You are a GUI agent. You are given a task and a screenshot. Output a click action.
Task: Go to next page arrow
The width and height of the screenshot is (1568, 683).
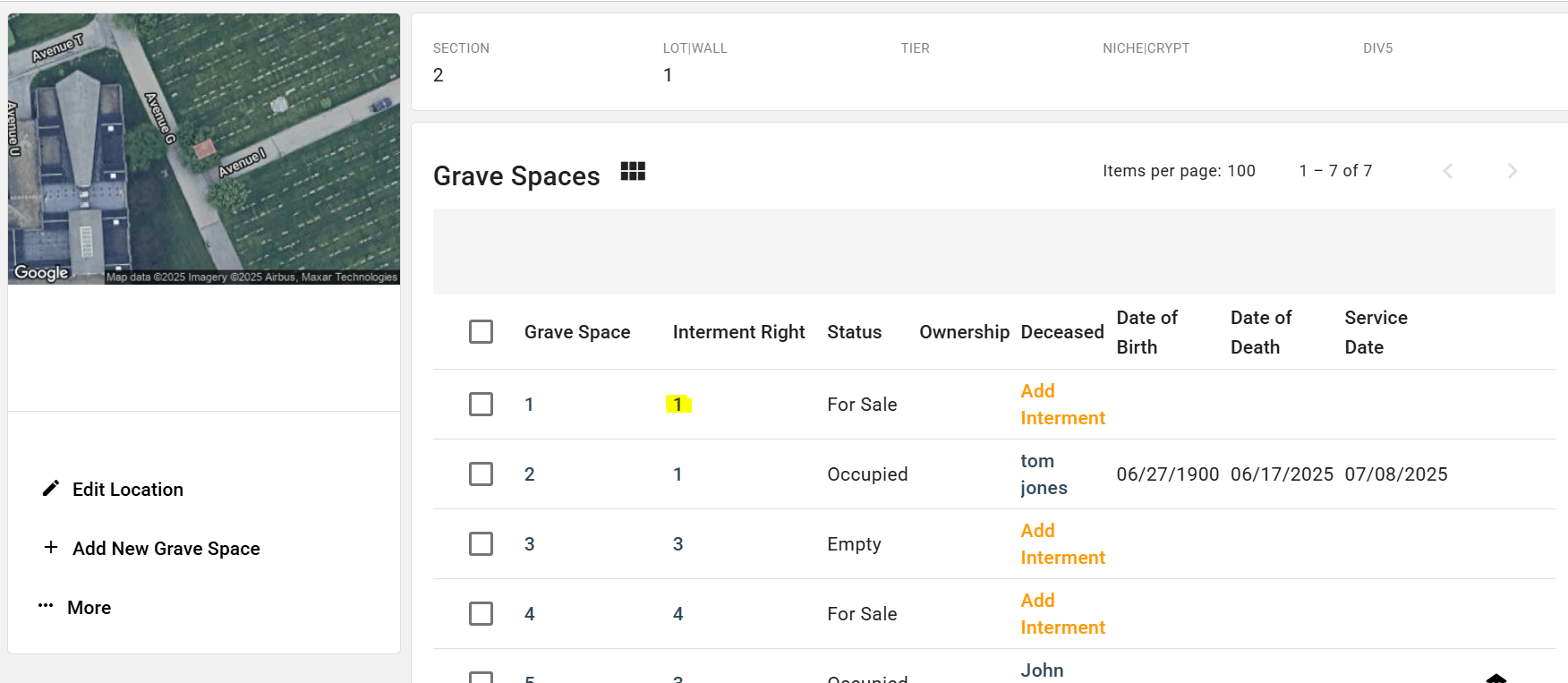tap(1512, 171)
